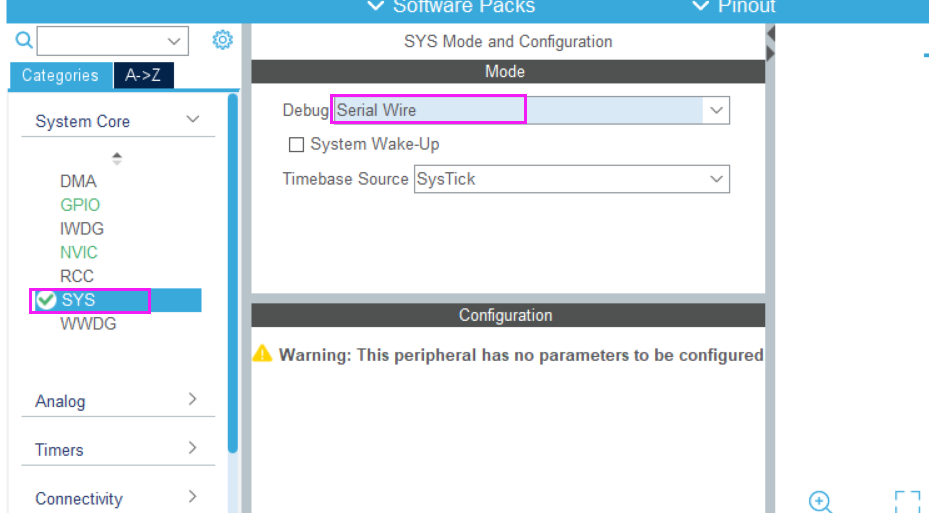929x513 pixels.
Task: Select IWDG in System Core list
Action: coord(82,229)
